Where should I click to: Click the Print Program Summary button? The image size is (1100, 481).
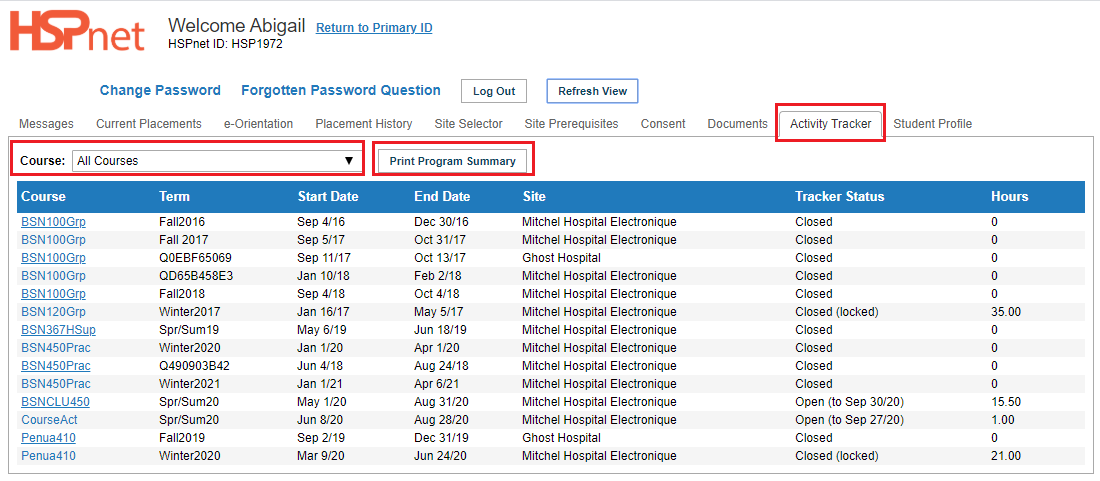(452, 161)
